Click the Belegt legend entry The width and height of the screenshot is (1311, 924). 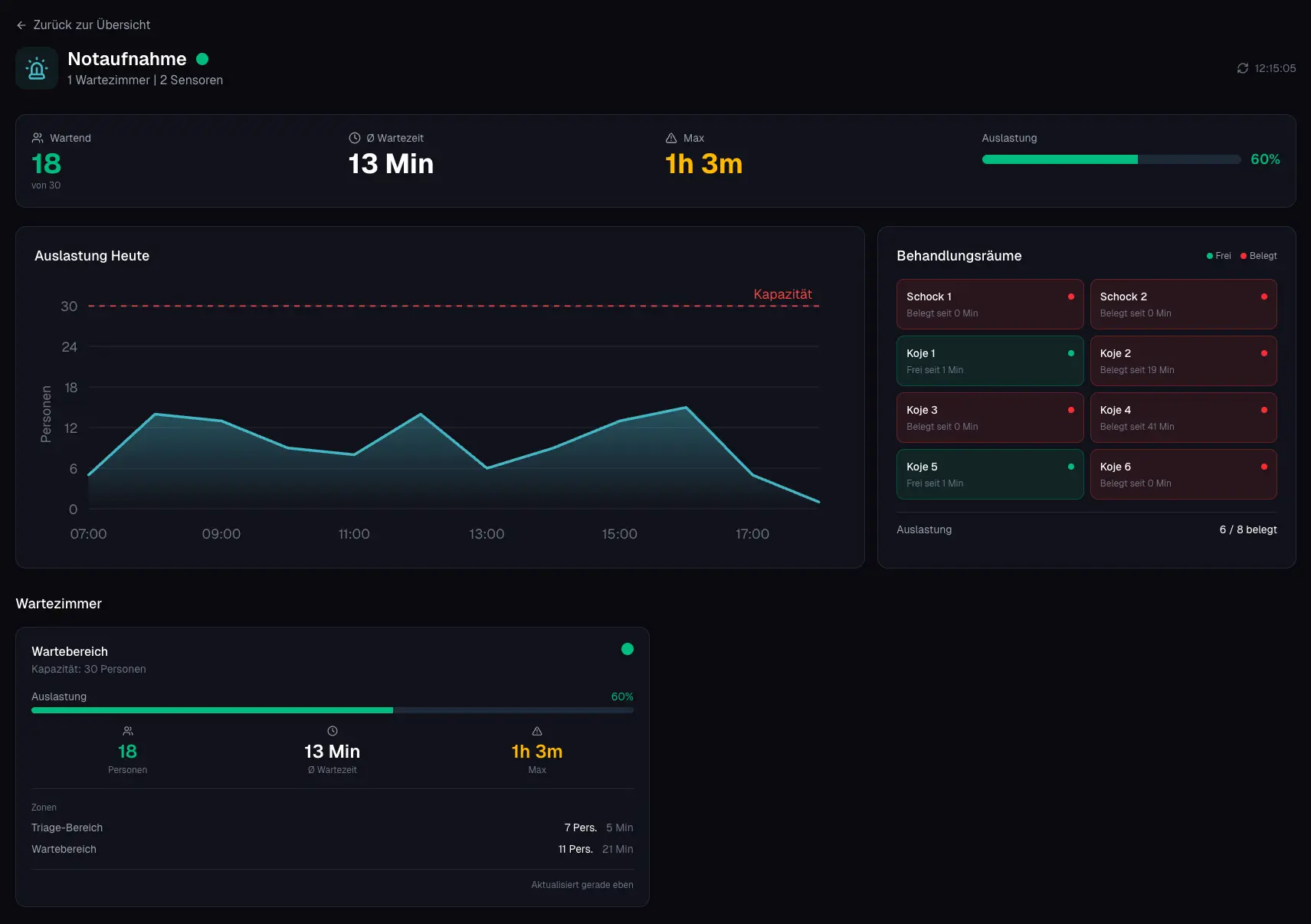[x=1259, y=256]
